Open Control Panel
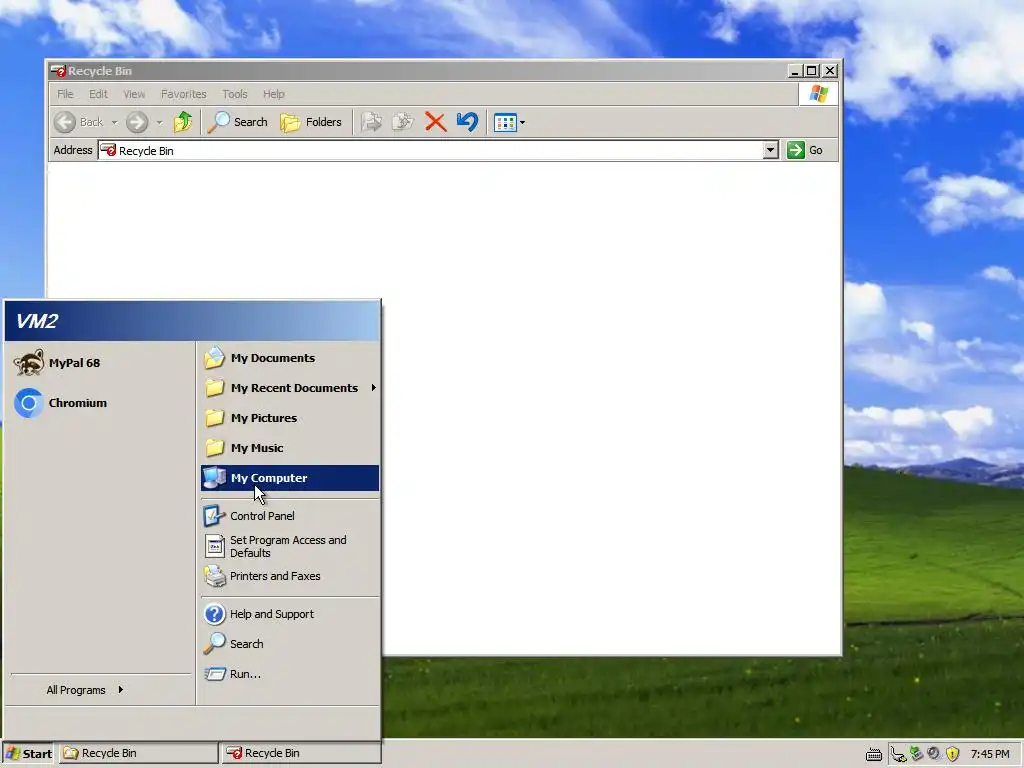Screen dimensions: 1024x768 coord(290,516)
